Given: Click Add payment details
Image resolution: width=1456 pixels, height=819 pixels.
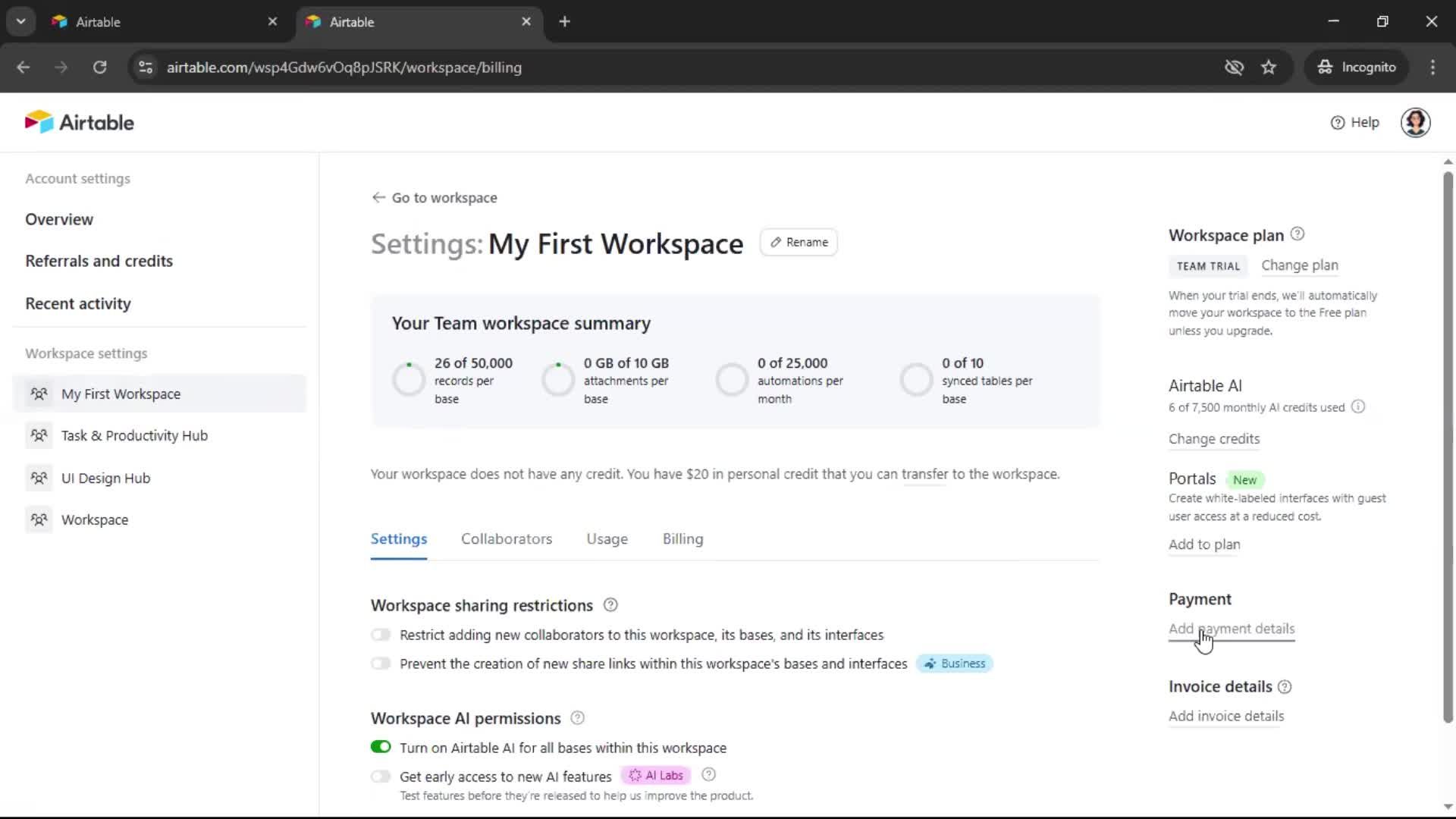Looking at the screenshot, I should click(x=1230, y=629).
